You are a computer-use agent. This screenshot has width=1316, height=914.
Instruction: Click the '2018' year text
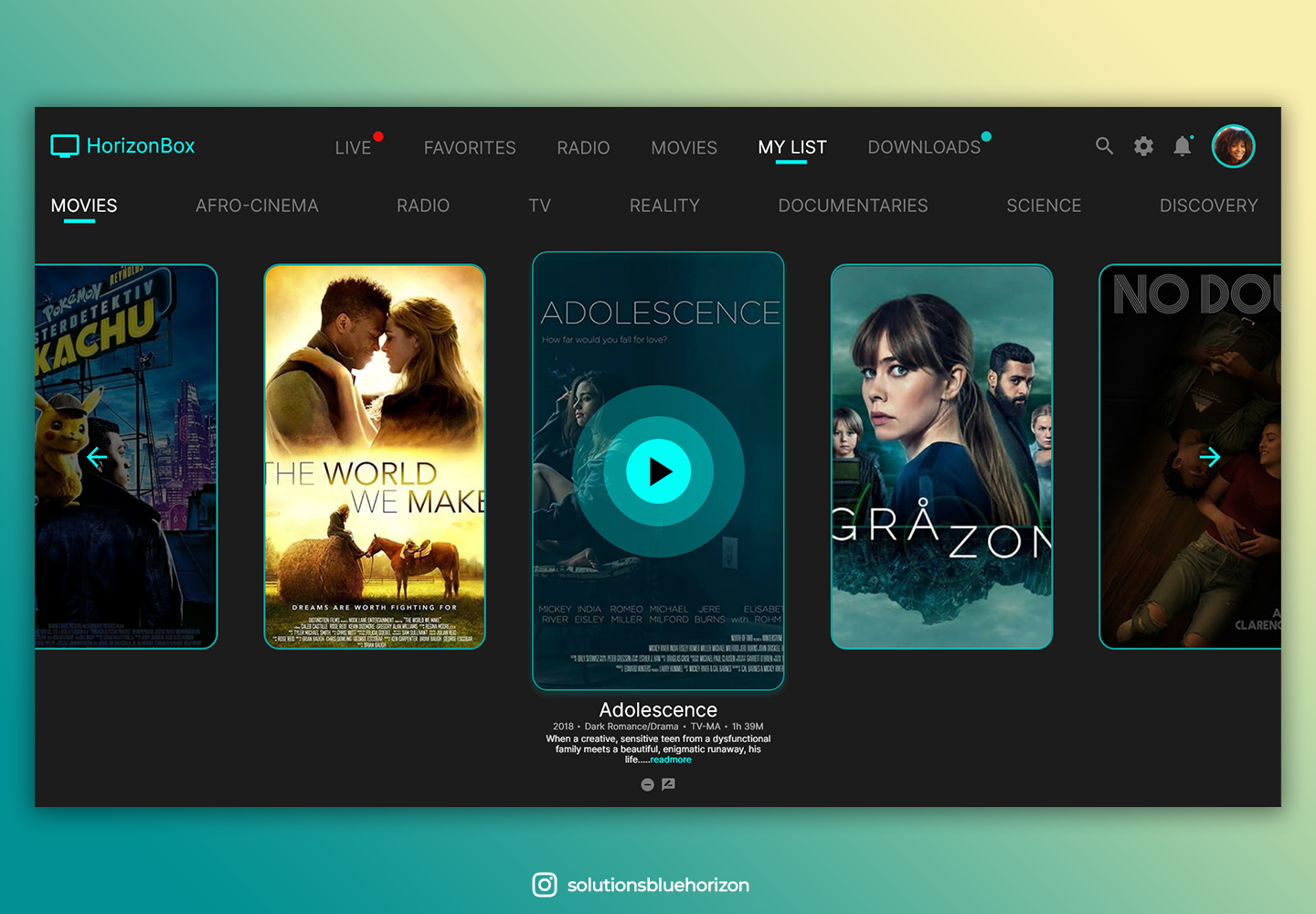pyautogui.click(x=563, y=727)
